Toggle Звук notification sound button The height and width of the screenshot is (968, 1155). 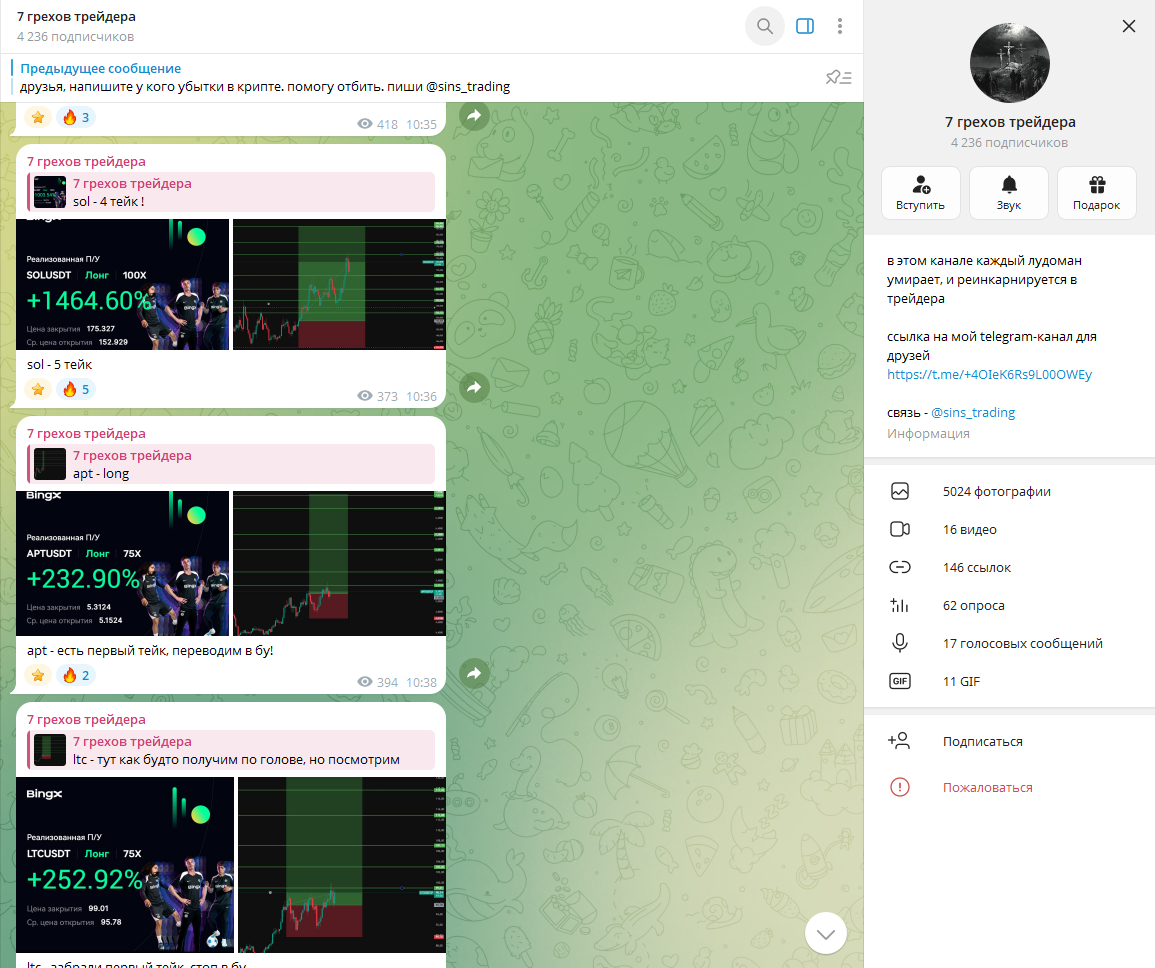(x=1008, y=193)
